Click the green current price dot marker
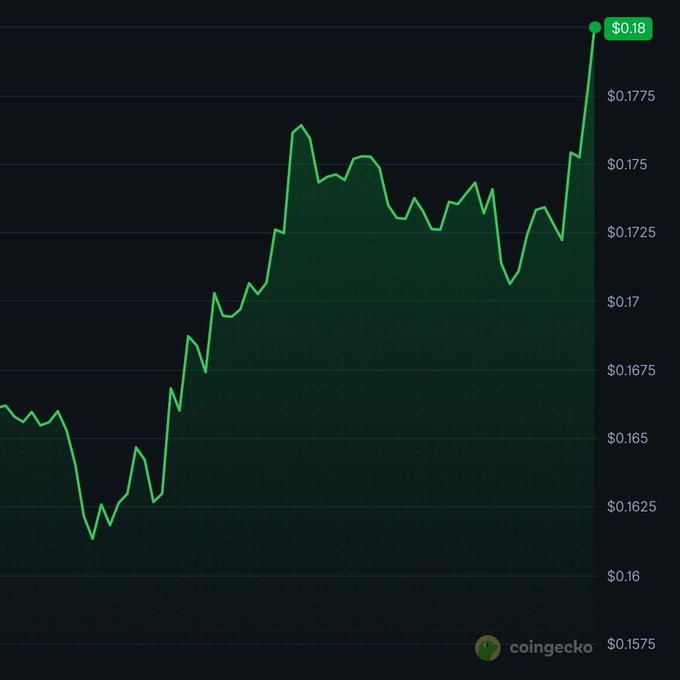Viewport: 680px width, 680px height. pyautogui.click(x=595, y=27)
